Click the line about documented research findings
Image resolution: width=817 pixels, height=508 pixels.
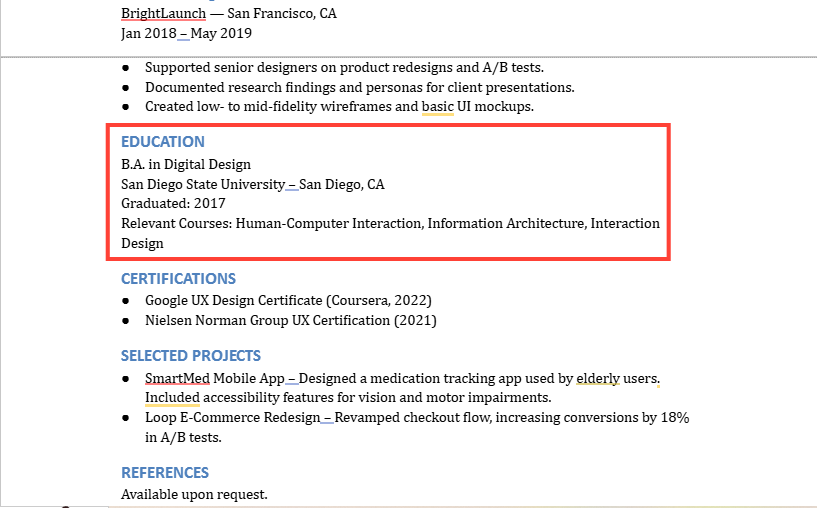click(360, 88)
